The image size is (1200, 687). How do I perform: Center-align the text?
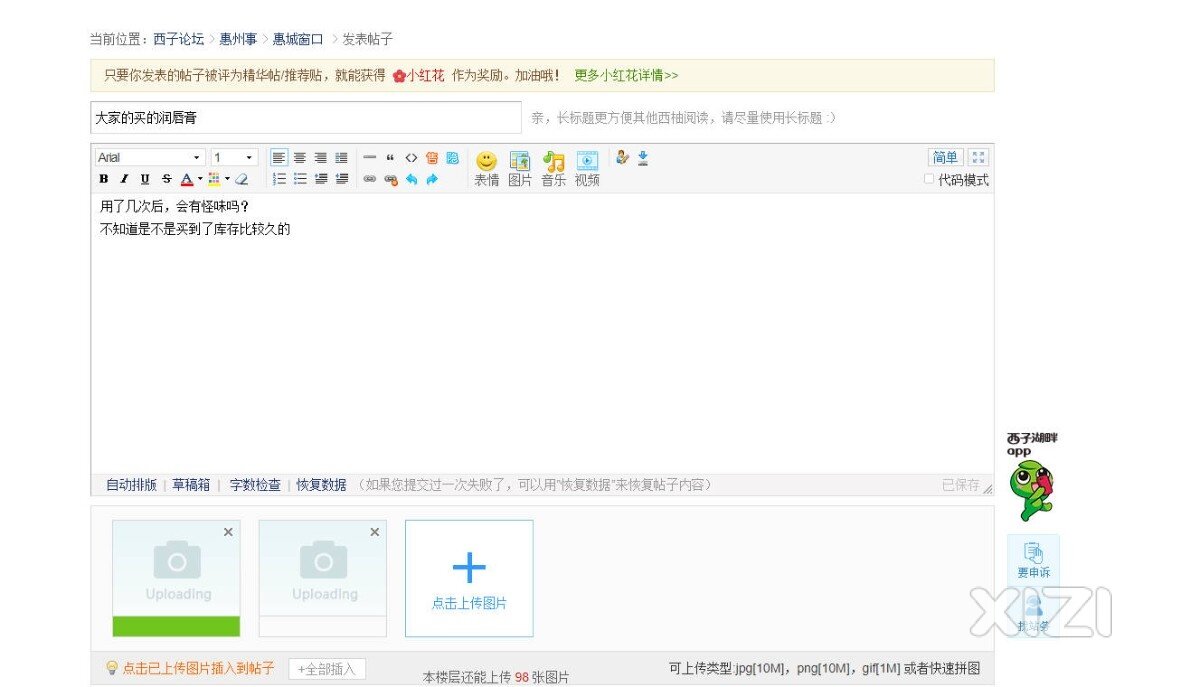tap(300, 158)
